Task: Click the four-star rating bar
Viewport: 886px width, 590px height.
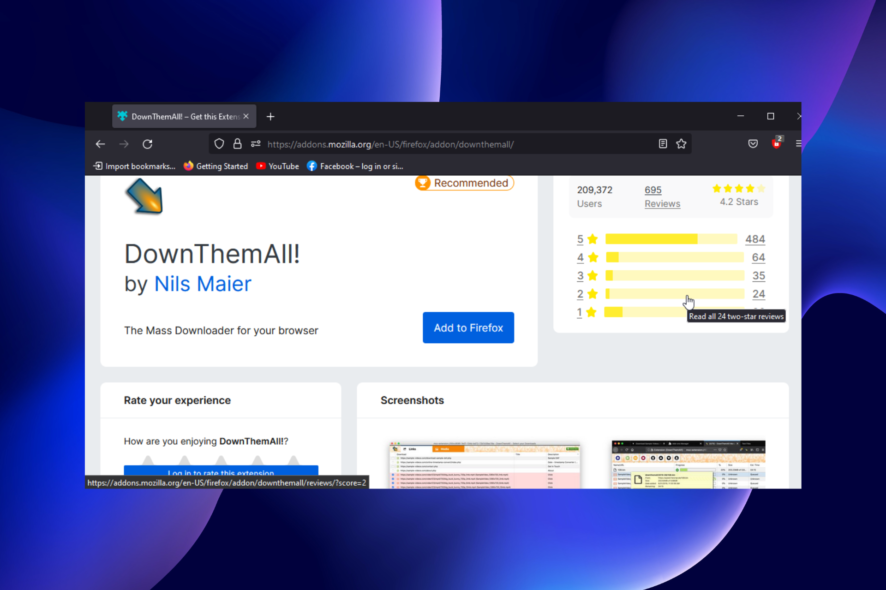Action: click(x=675, y=258)
